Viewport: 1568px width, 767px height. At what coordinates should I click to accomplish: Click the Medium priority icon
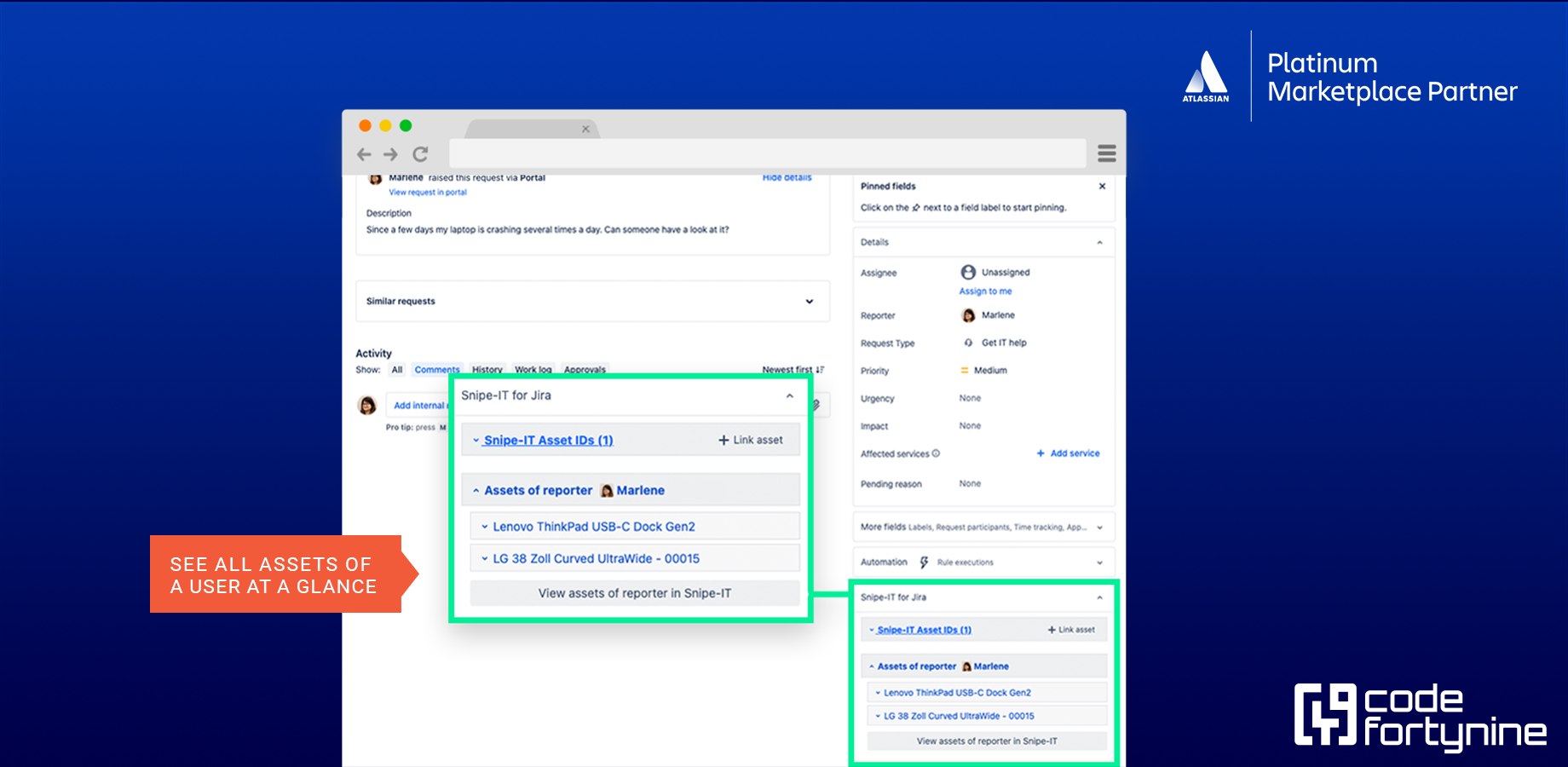point(965,371)
